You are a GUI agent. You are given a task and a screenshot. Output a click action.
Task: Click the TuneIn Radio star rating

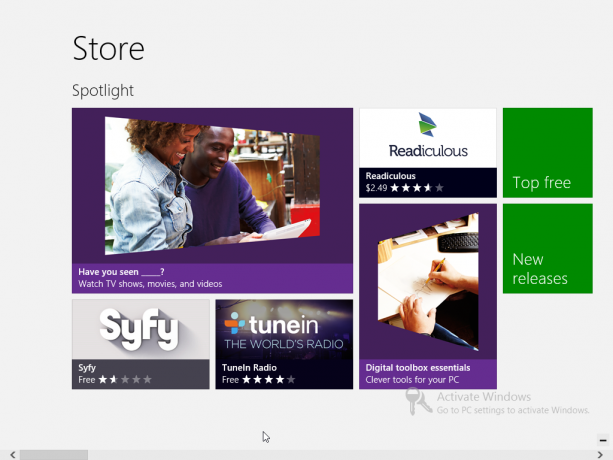[269, 379]
